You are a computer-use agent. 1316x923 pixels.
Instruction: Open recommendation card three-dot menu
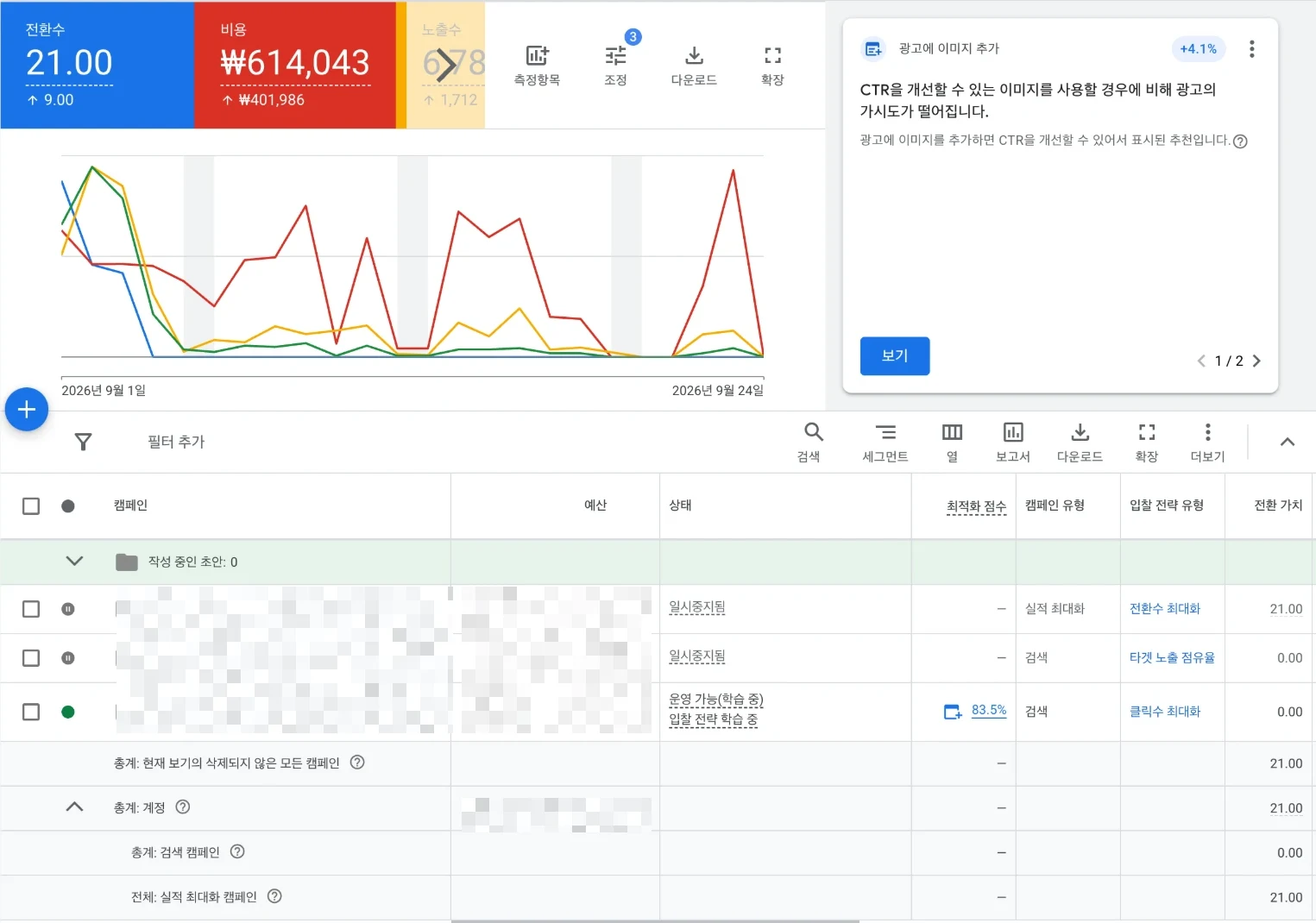tap(1251, 49)
